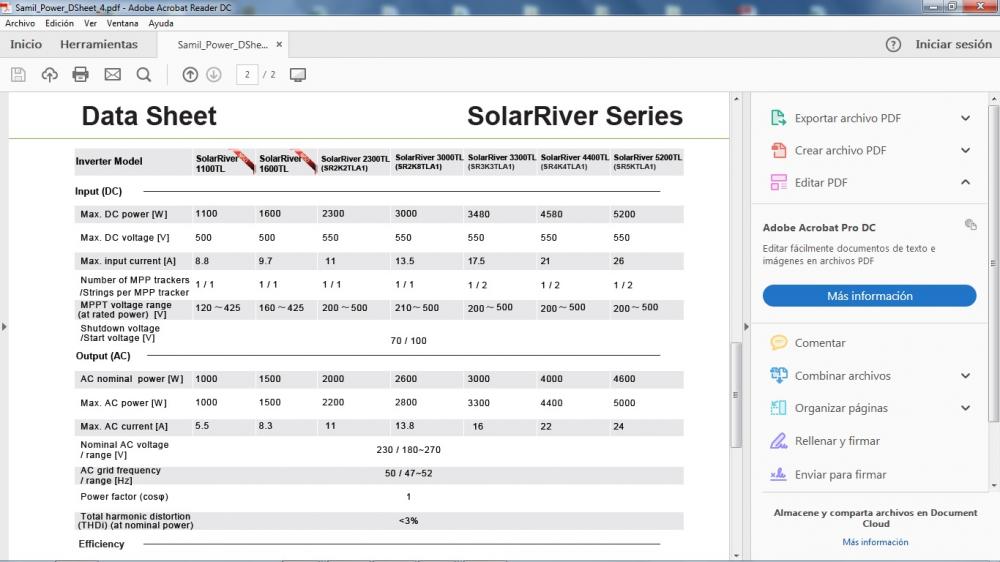The image size is (1000, 562).
Task: Click document vertical scrollbar thumb
Action: pos(736,396)
